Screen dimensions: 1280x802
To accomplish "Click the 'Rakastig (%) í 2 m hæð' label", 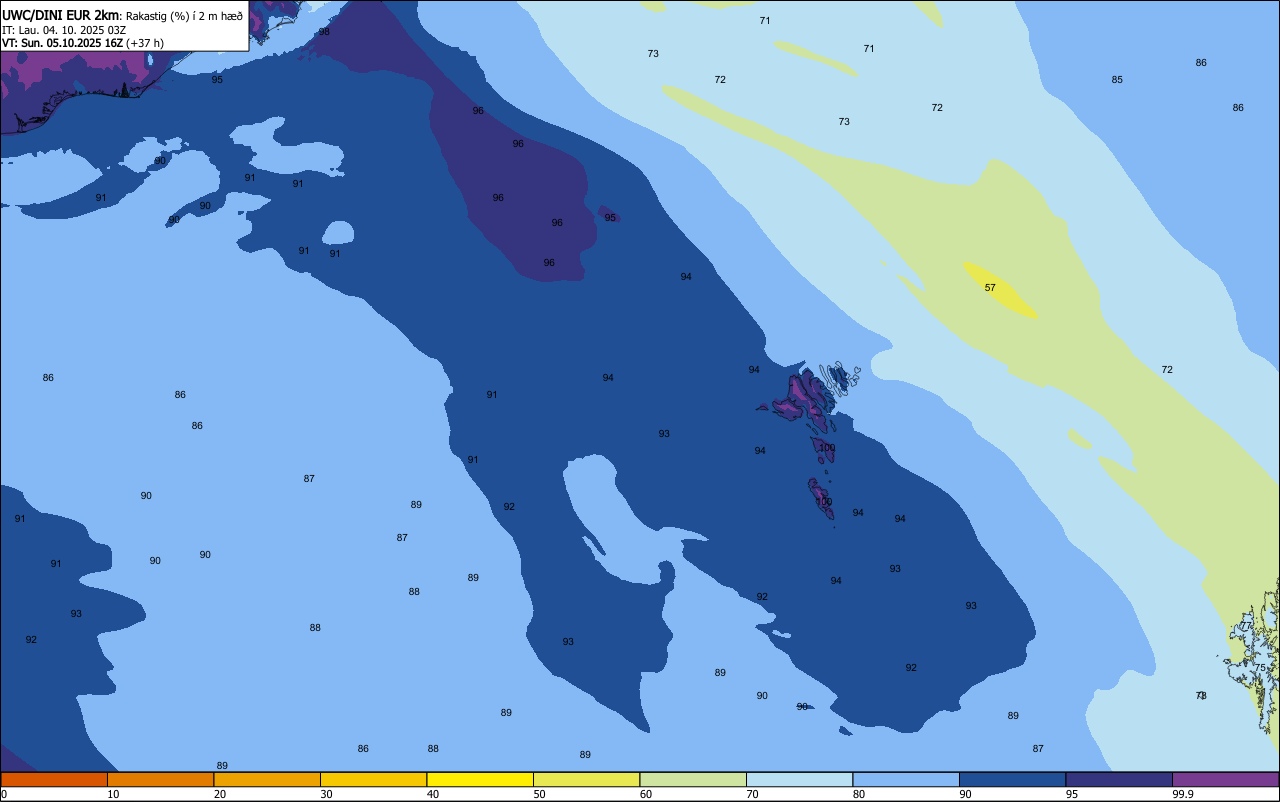I will [184, 16].
